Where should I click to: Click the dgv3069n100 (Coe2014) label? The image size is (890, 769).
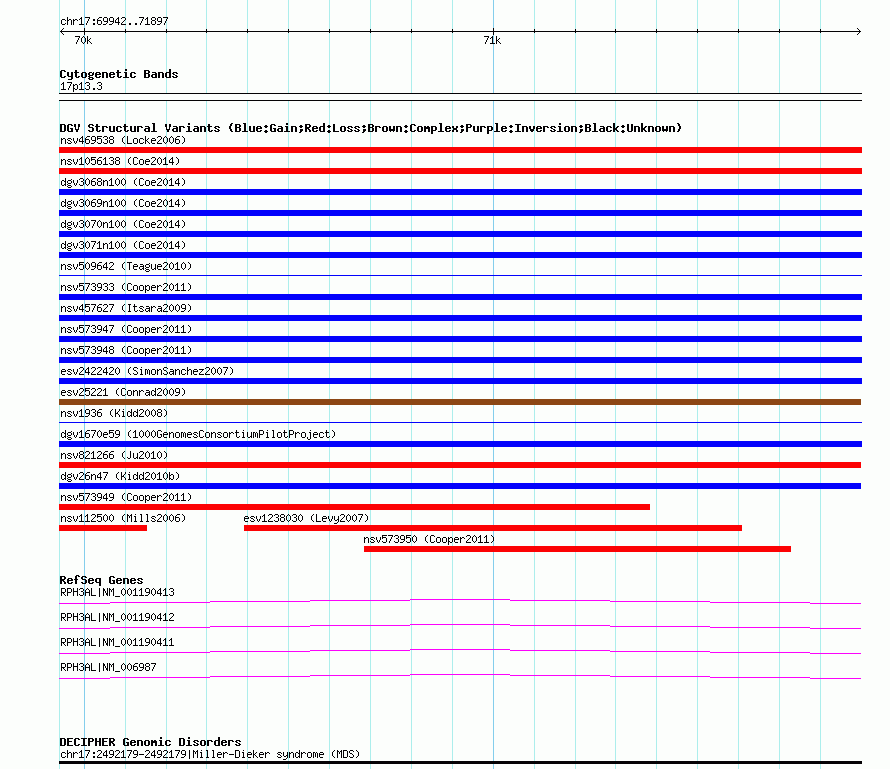[x=123, y=203]
